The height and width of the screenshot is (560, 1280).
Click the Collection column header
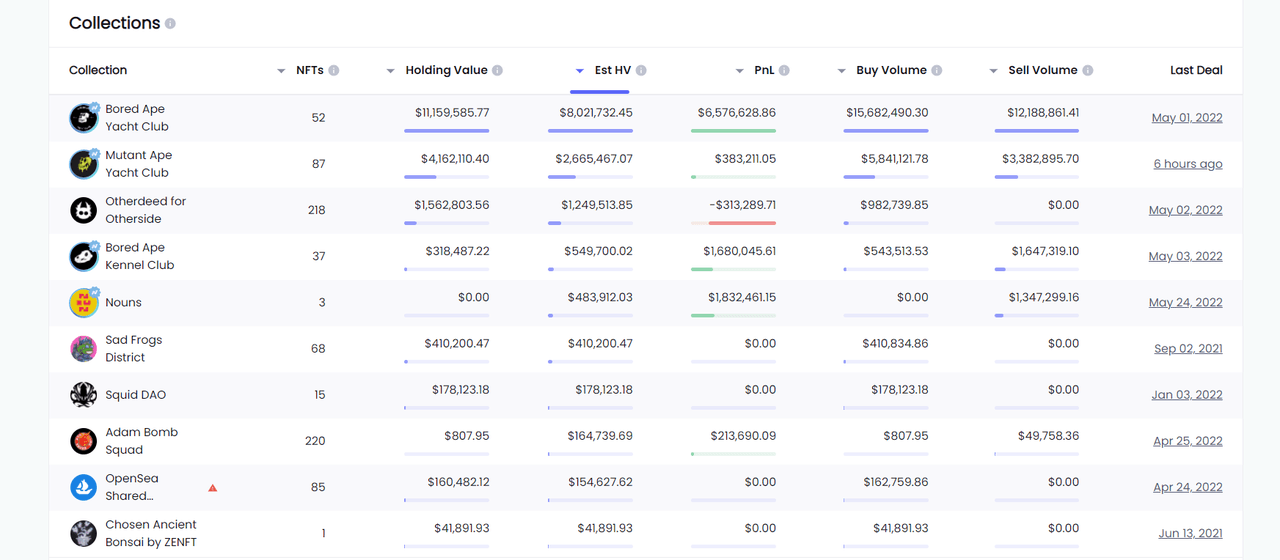[98, 70]
